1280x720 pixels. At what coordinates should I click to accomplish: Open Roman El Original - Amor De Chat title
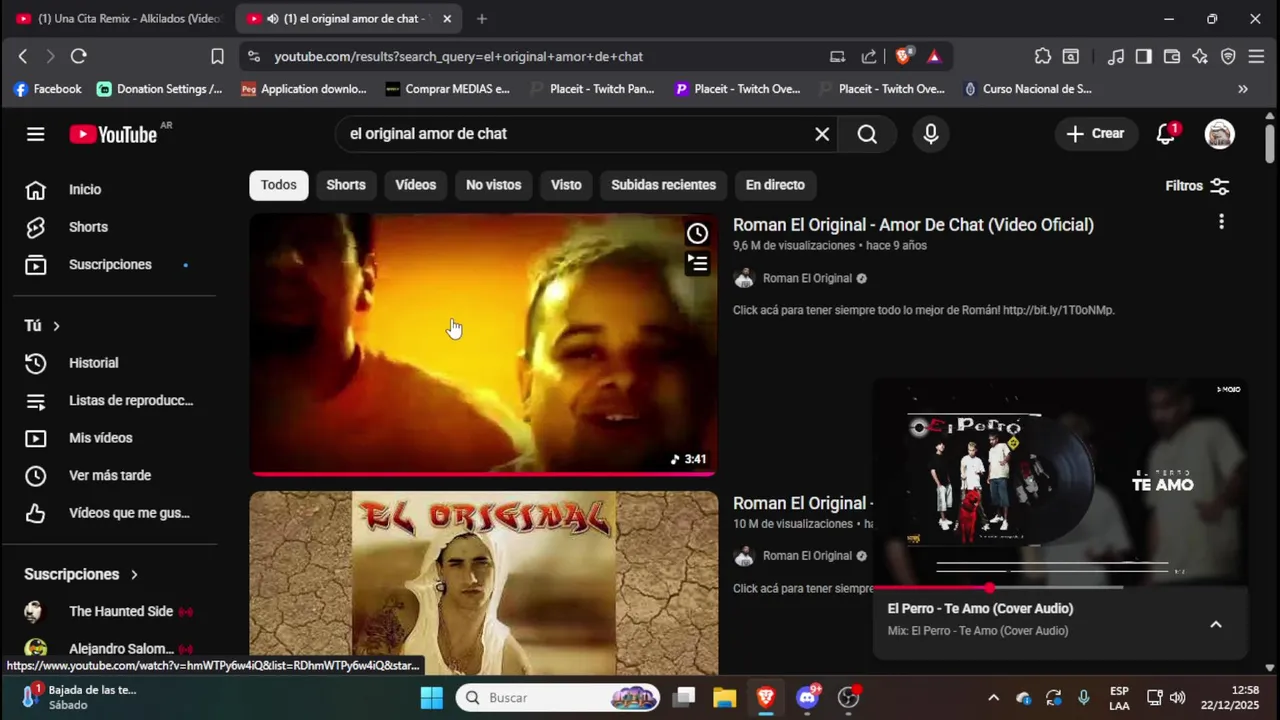click(913, 225)
